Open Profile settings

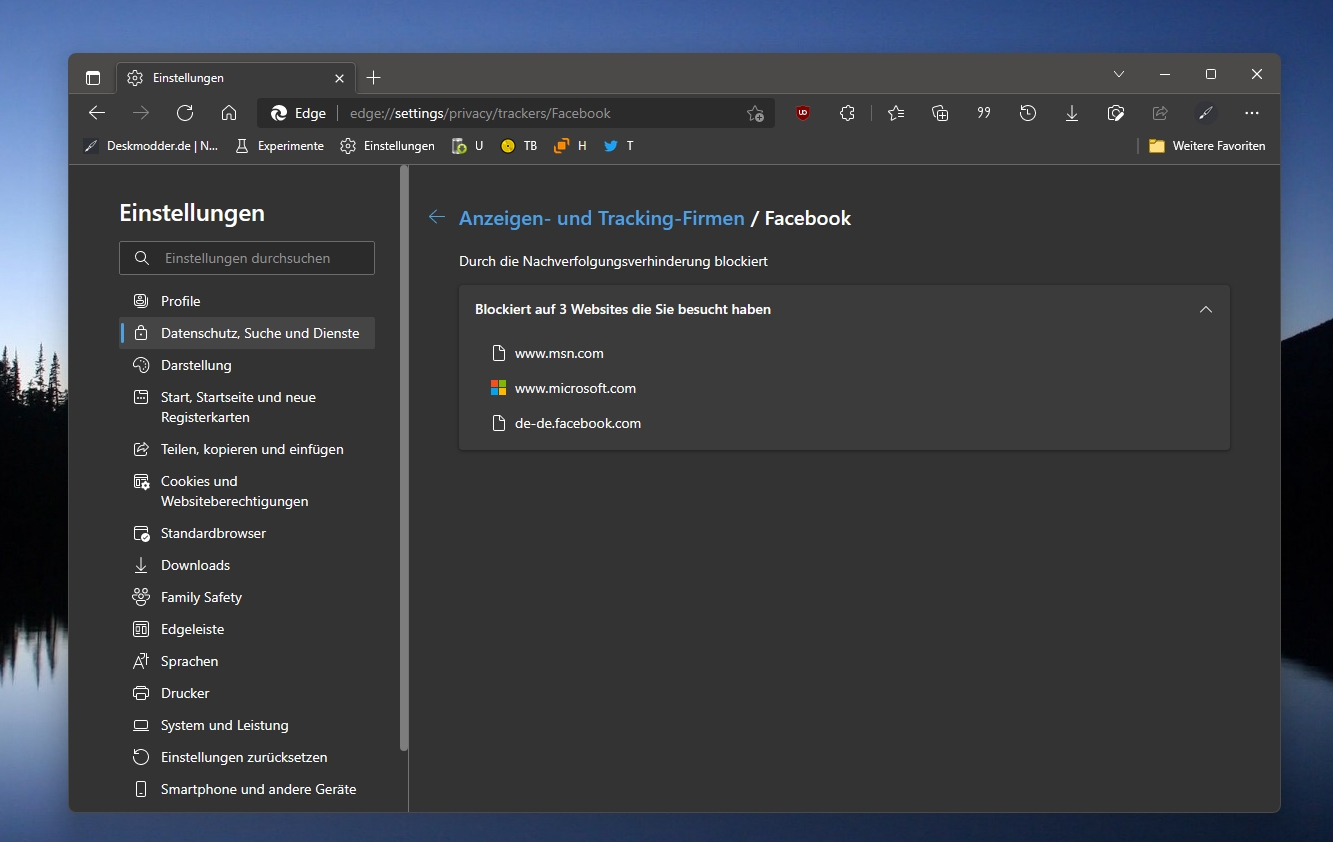coord(247,301)
